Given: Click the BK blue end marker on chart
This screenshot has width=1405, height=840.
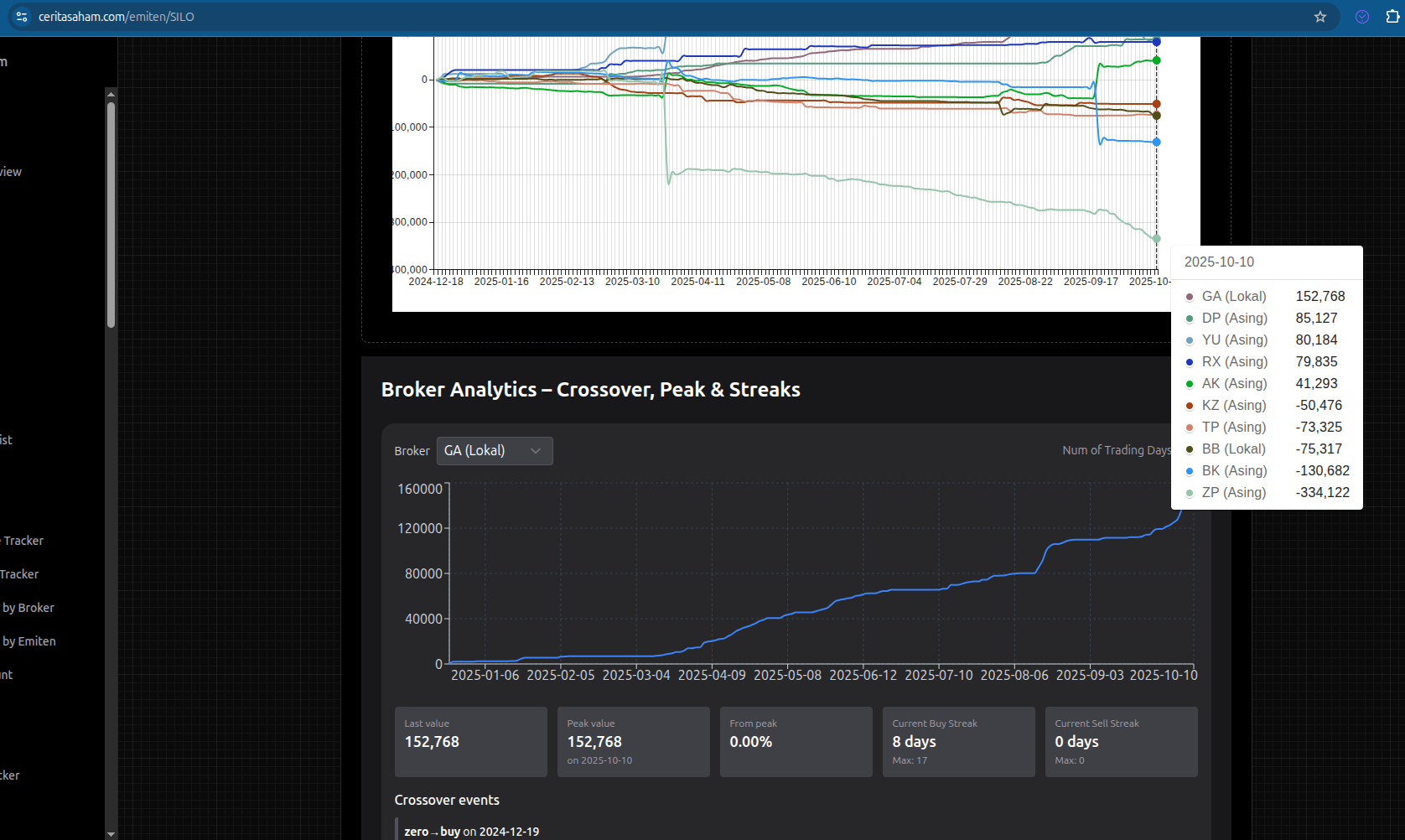Looking at the screenshot, I should 1156,142.
